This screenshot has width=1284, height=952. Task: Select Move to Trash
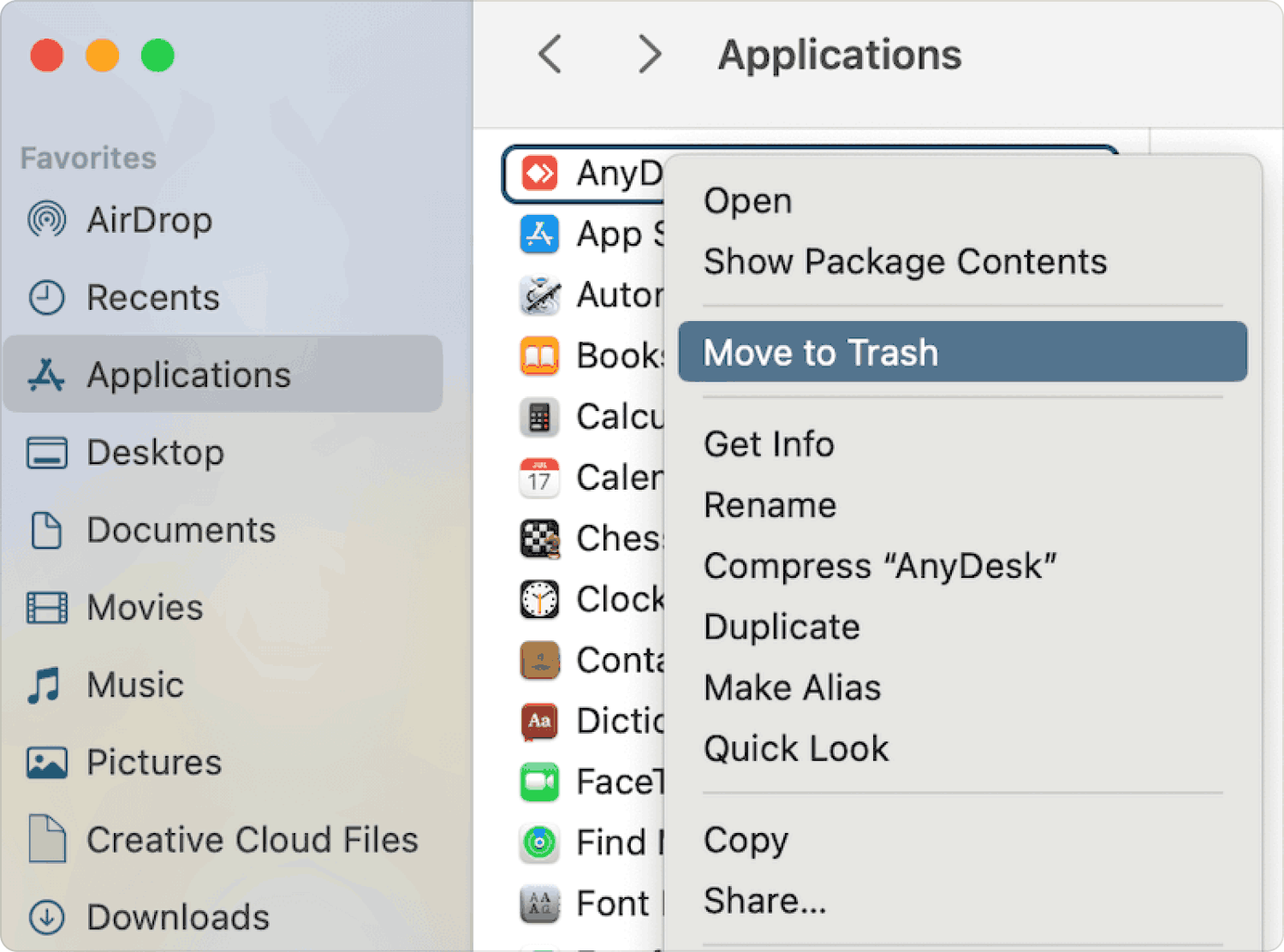point(962,352)
